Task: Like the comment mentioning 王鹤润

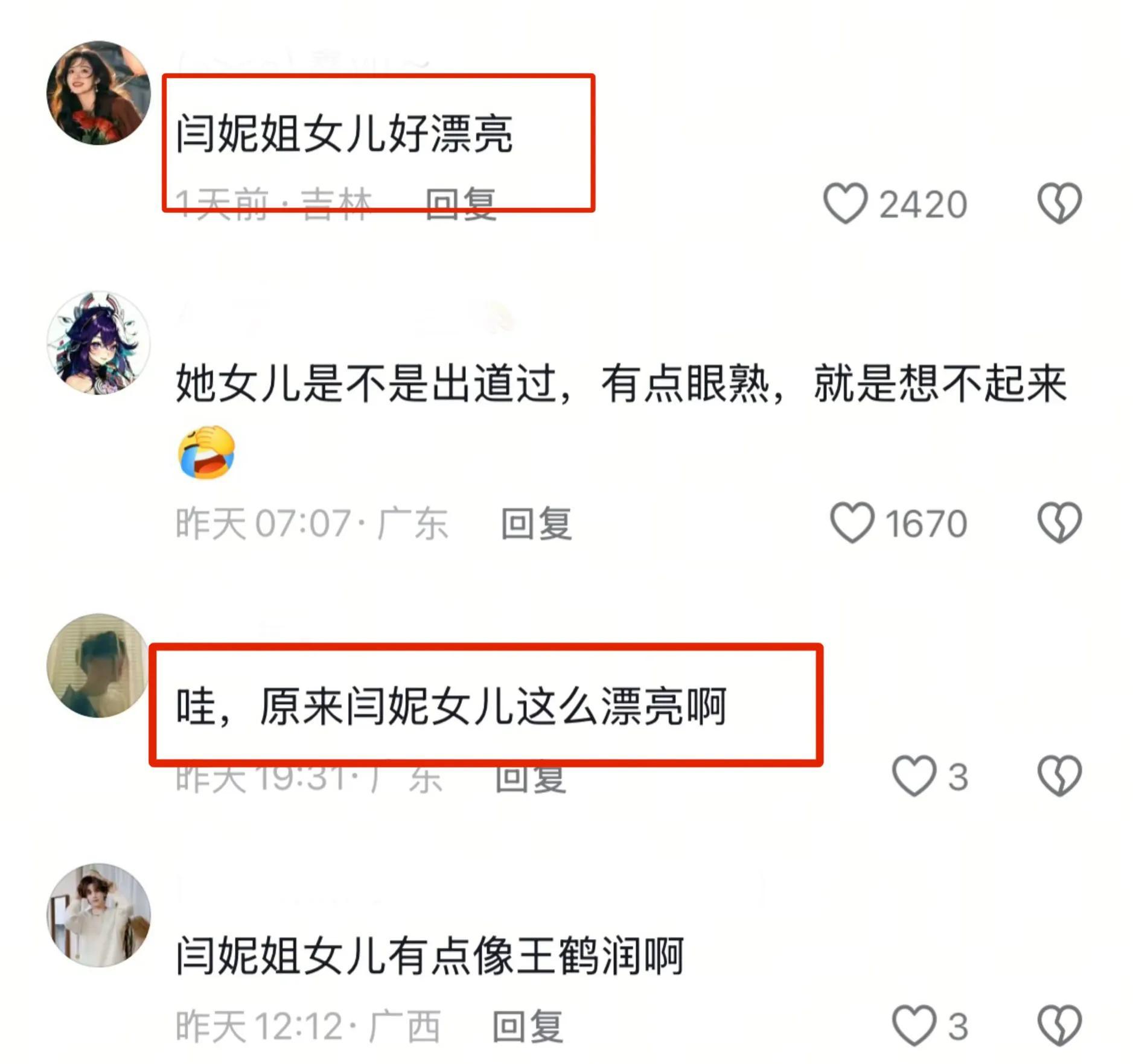Action: 914,1025
